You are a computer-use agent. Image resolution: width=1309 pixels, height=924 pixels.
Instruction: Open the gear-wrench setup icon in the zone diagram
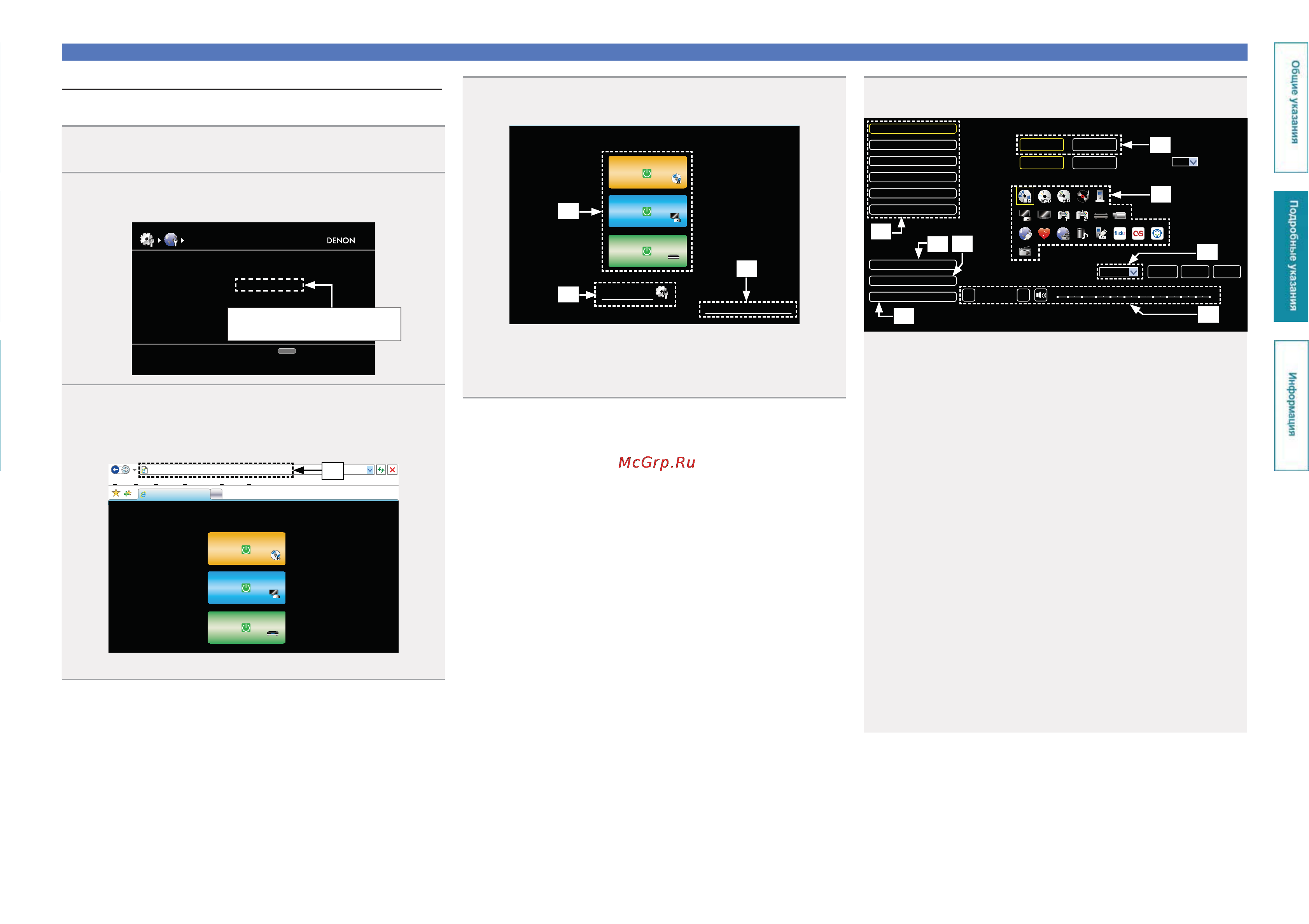662,292
